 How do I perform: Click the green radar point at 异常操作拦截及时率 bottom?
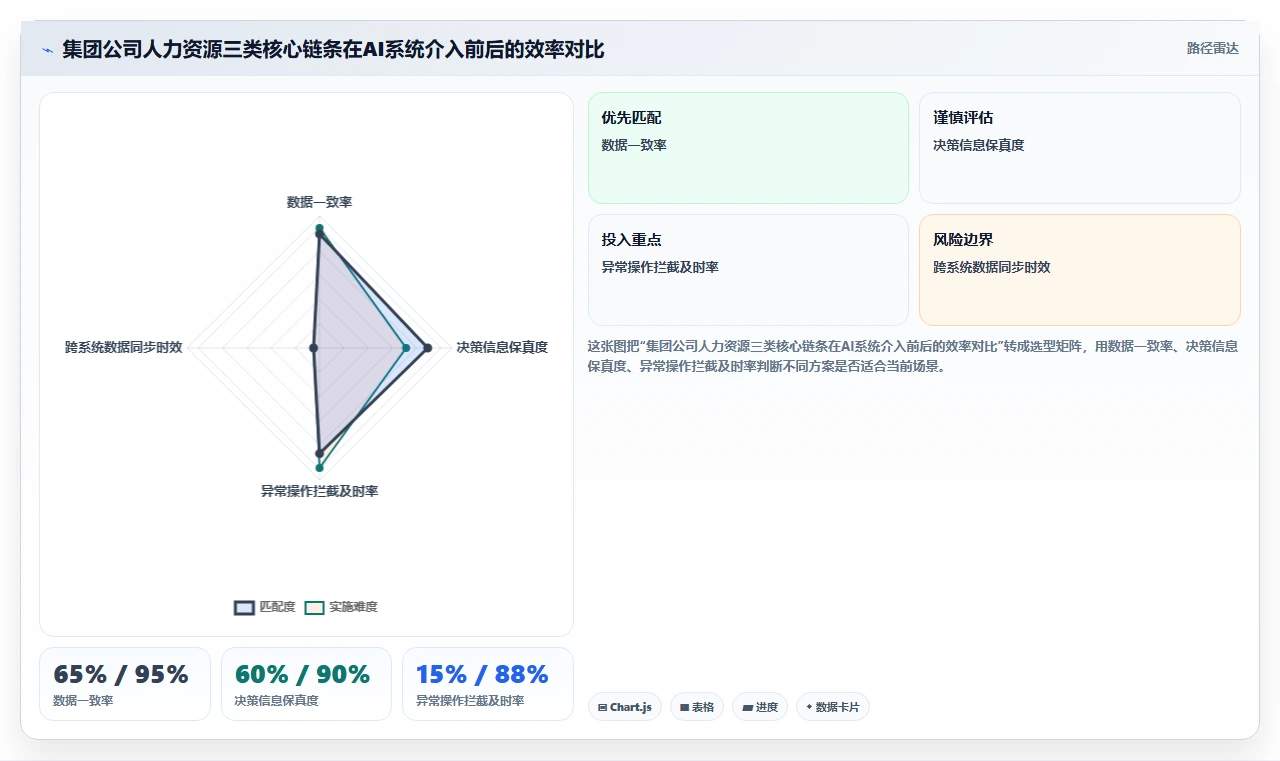coord(319,468)
